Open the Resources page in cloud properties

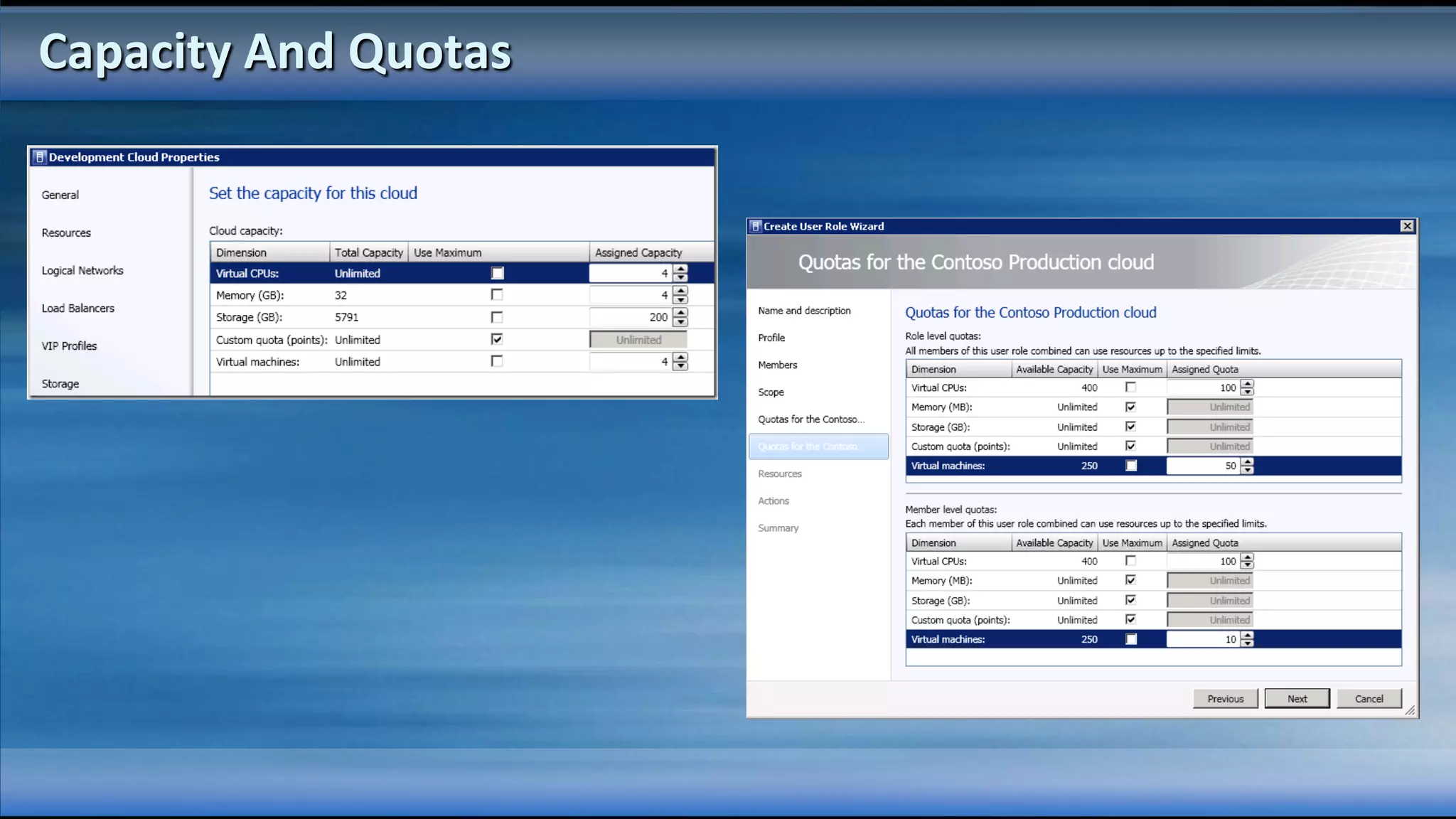tap(66, 232)
